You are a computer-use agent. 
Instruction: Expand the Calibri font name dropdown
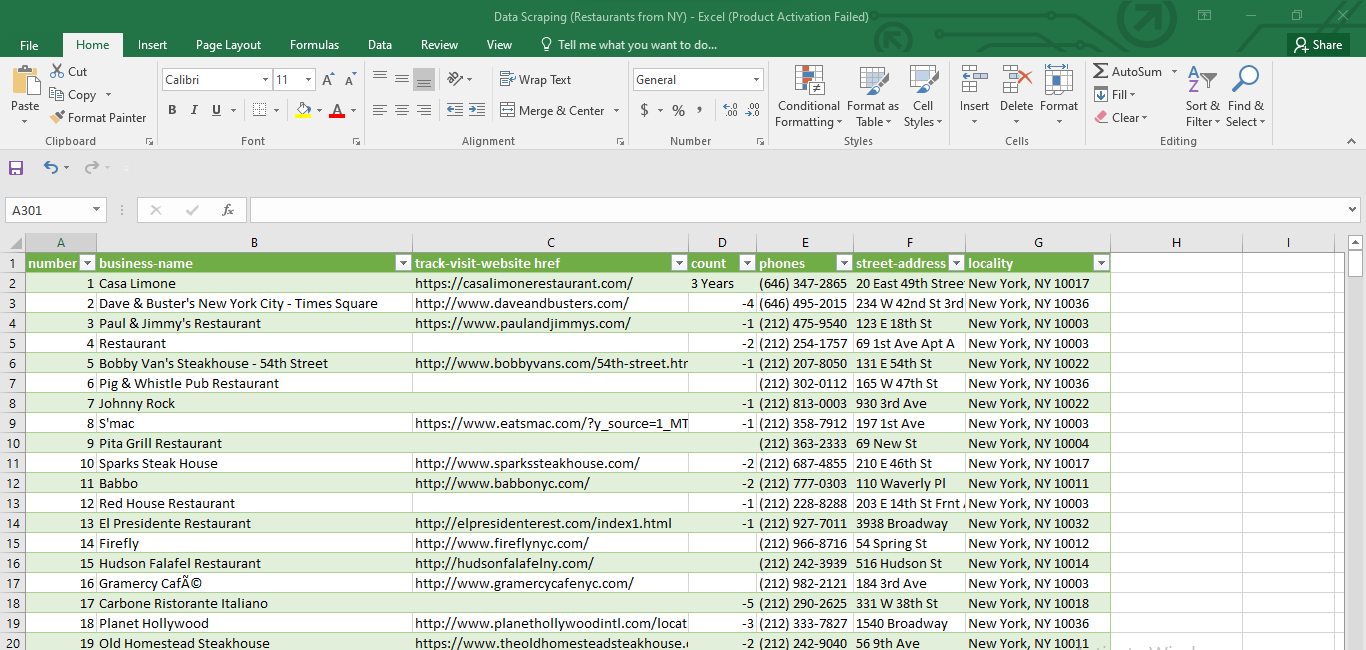(265, 80)
